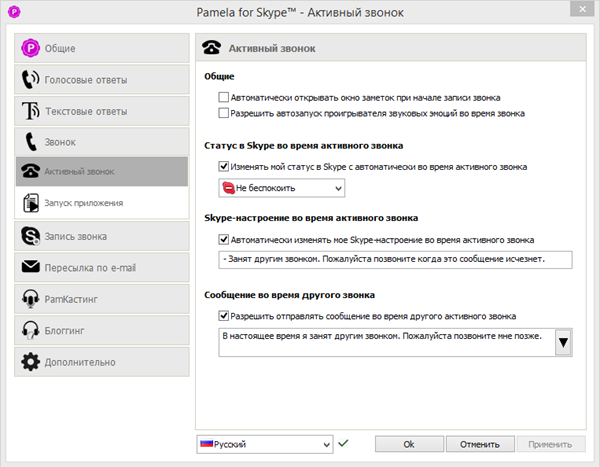Click the Запись звонка Skype icon
Image resolution: width=600 pixels, height=467 pixels.
click(31, 236)
